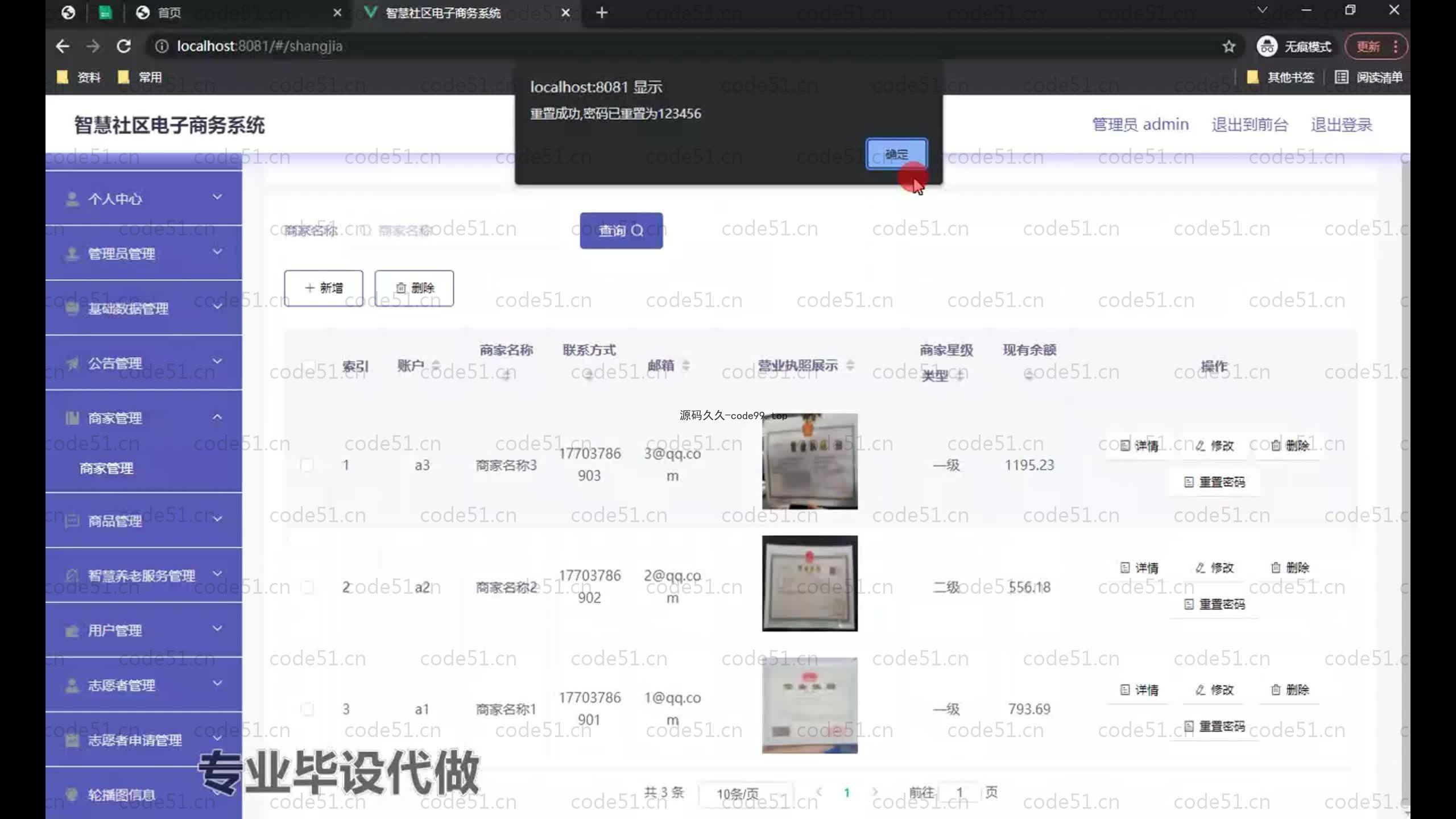The image size is (1456, 819).
Task: Click the 查询 search button
Action: 621,230
